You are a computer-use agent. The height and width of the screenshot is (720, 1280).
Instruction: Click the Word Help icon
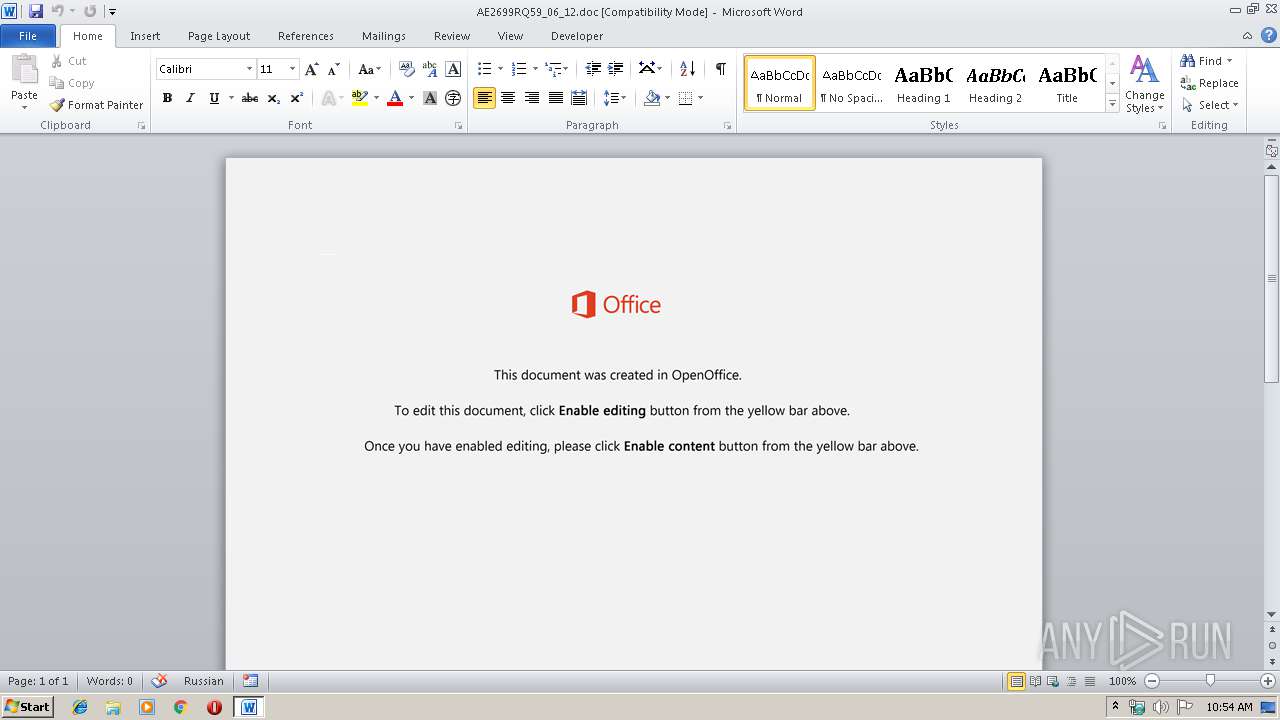(x=1269, y=35)
